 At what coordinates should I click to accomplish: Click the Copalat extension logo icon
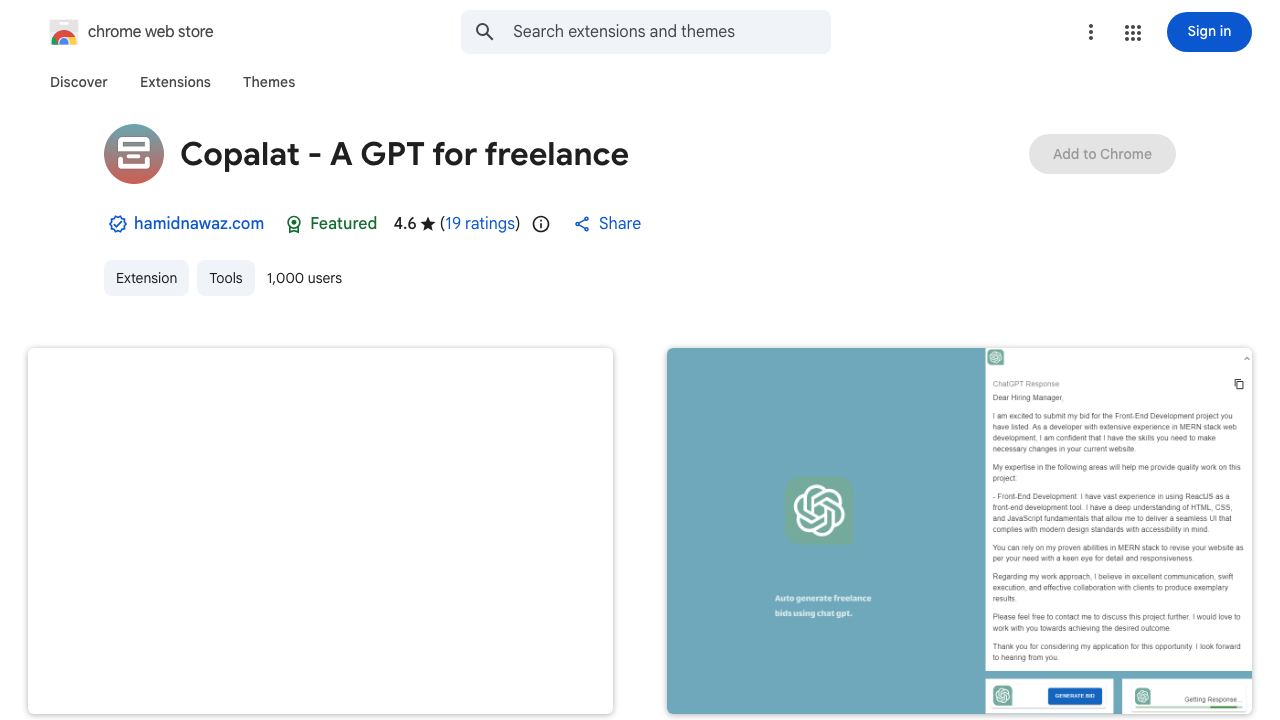point(134,154)
